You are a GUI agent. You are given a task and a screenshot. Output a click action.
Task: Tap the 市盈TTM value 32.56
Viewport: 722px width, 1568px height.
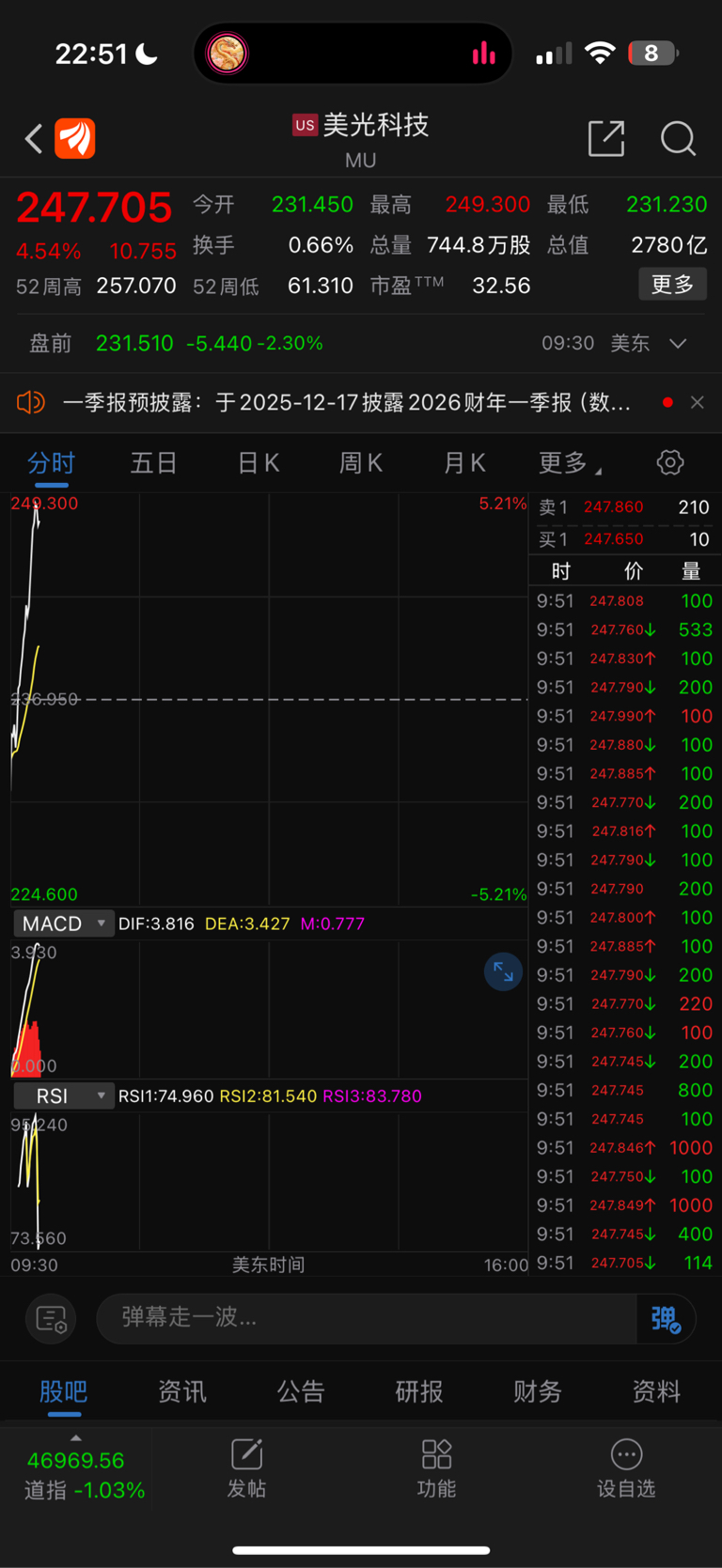(x=501, y=286)
